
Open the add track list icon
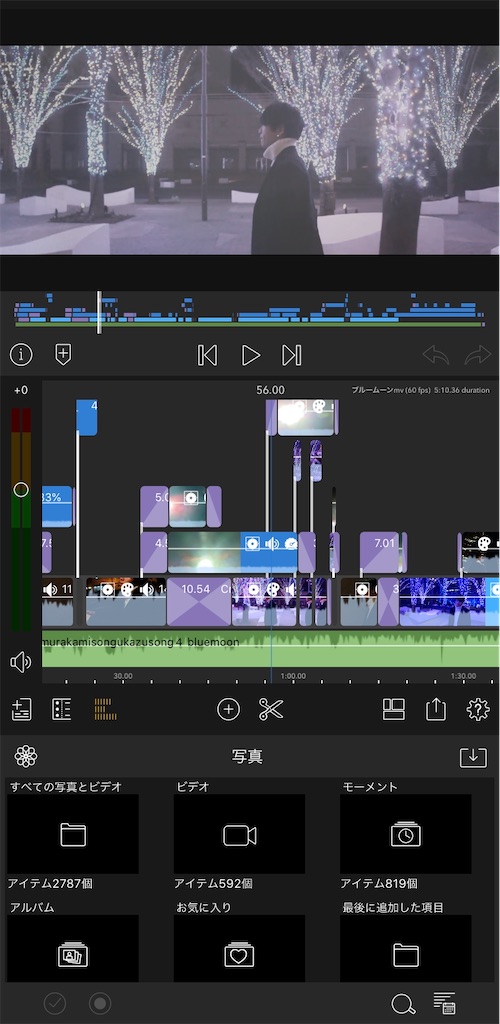22,709
